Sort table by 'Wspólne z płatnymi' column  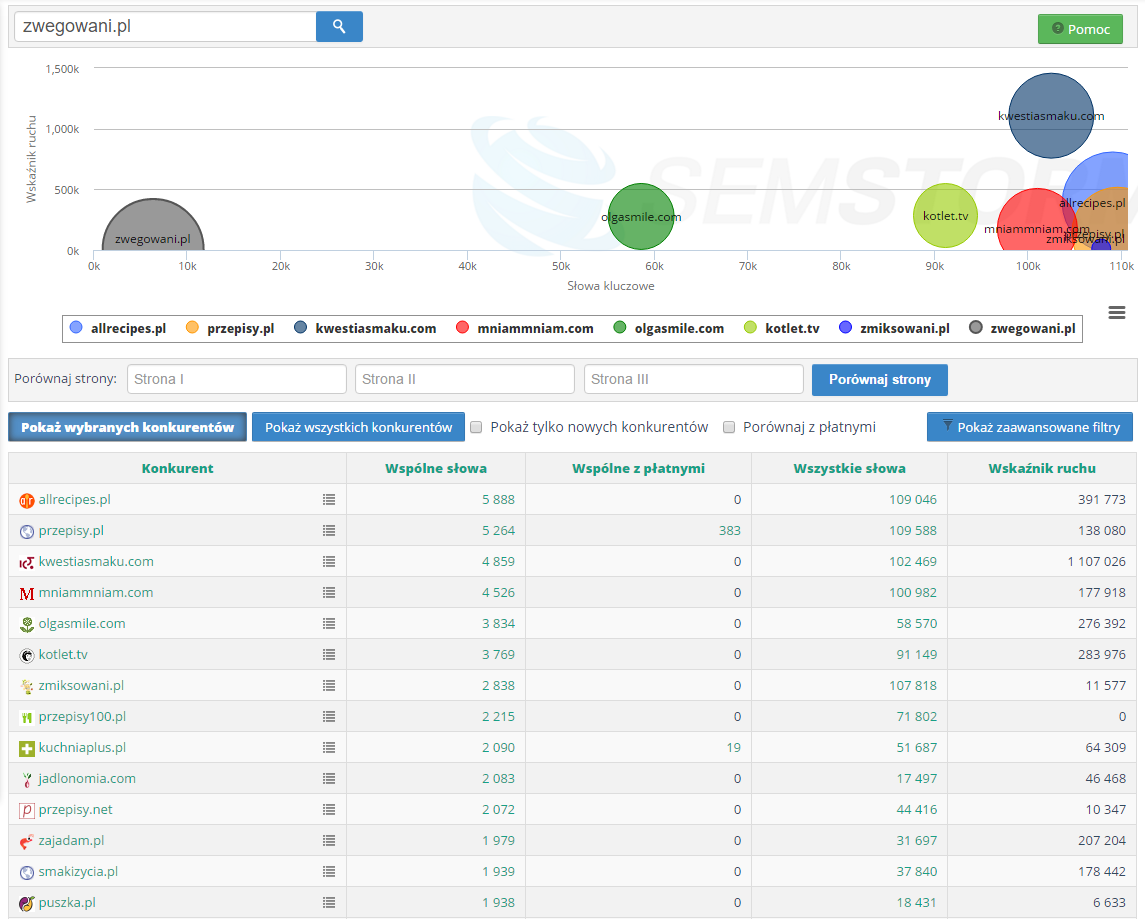click(x=638, y=469)
